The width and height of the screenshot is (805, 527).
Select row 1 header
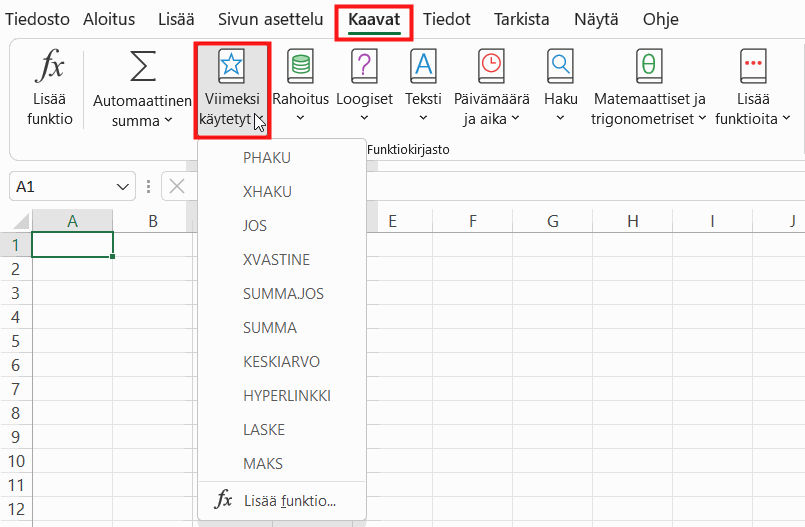pos(16,245)
